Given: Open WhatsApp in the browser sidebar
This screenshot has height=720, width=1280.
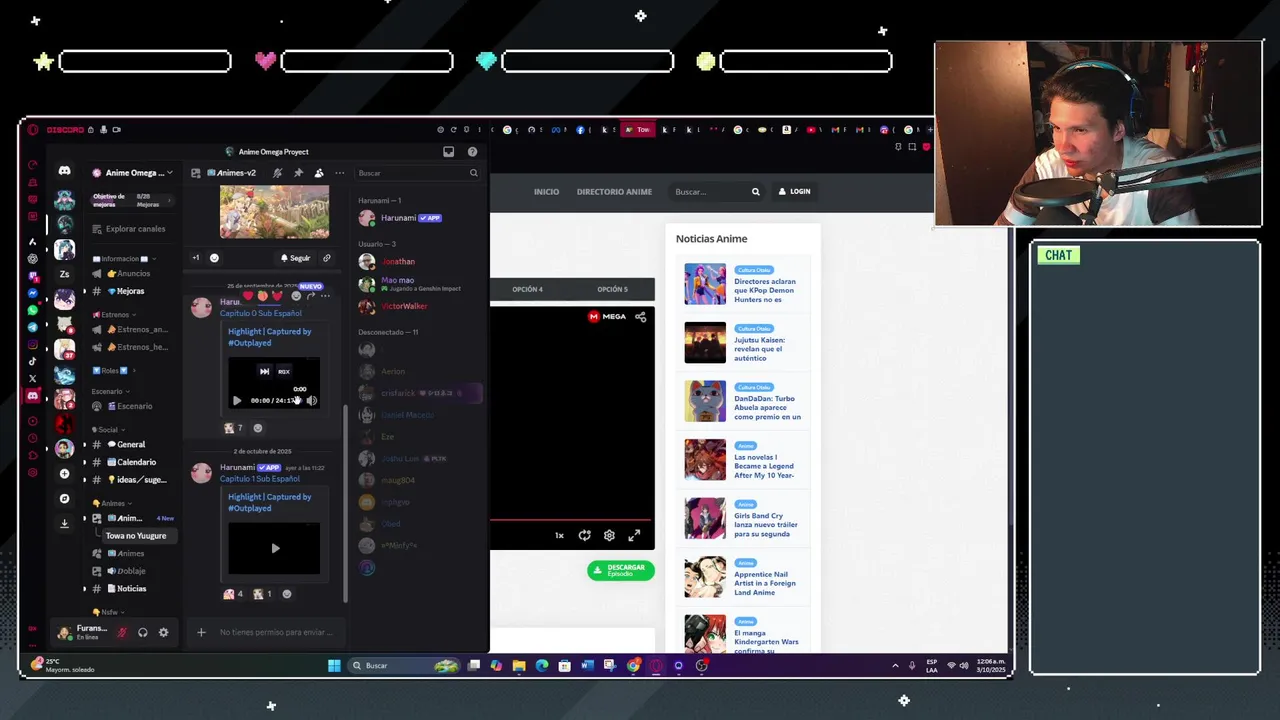Looking at the screenshot, I should (33, 310).
